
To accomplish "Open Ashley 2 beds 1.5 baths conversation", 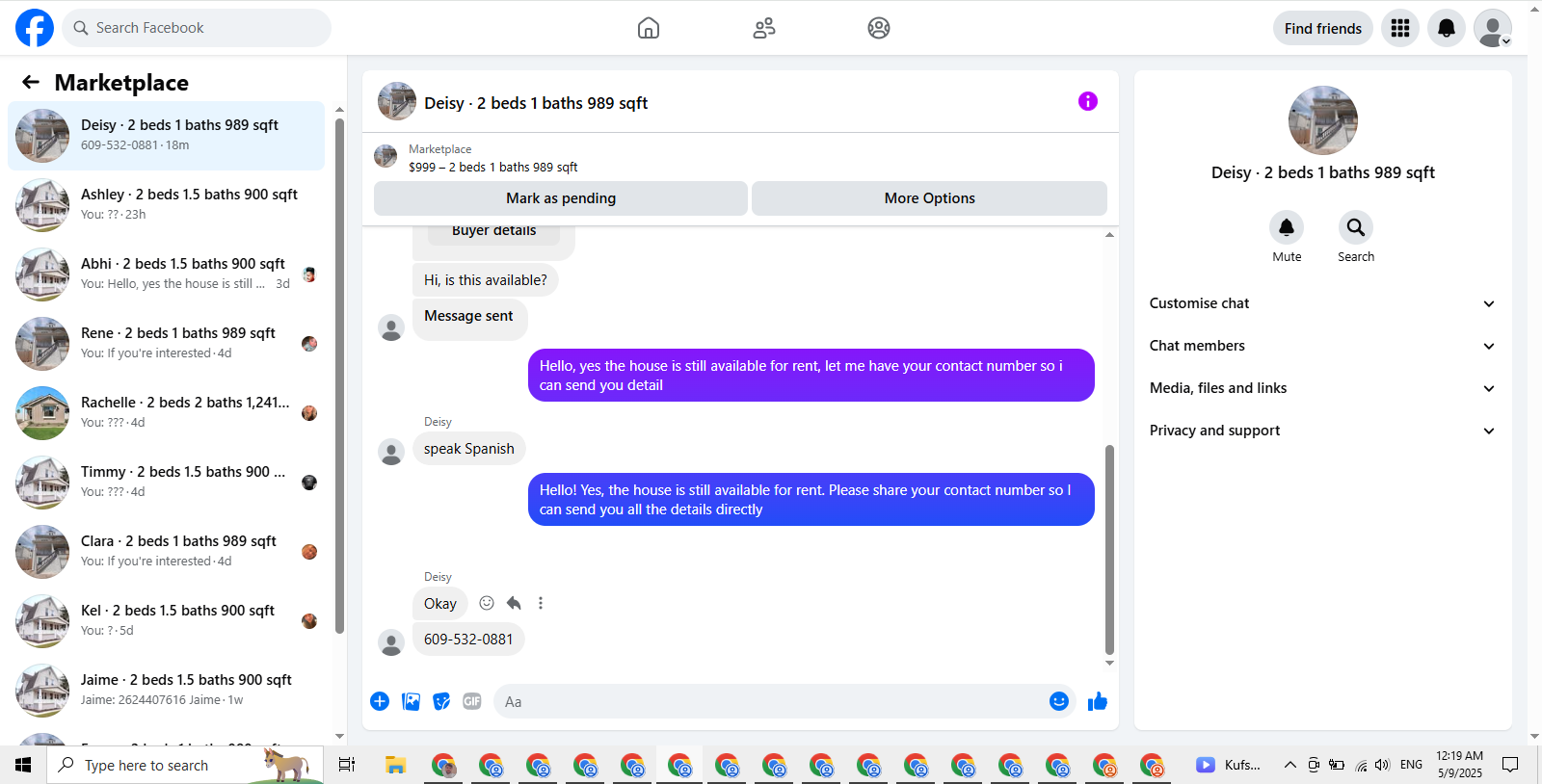I will pos(166,205).
